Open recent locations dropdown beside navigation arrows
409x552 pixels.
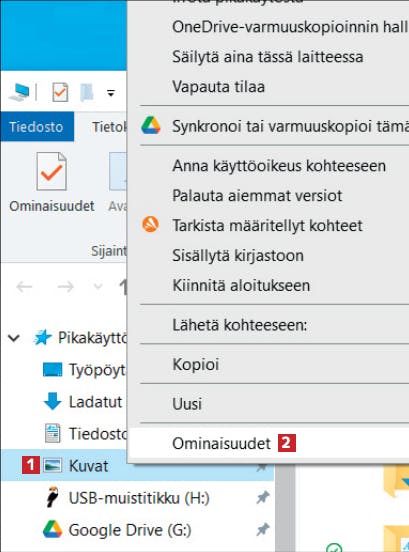pyautogui.click(x=98, y=286)
